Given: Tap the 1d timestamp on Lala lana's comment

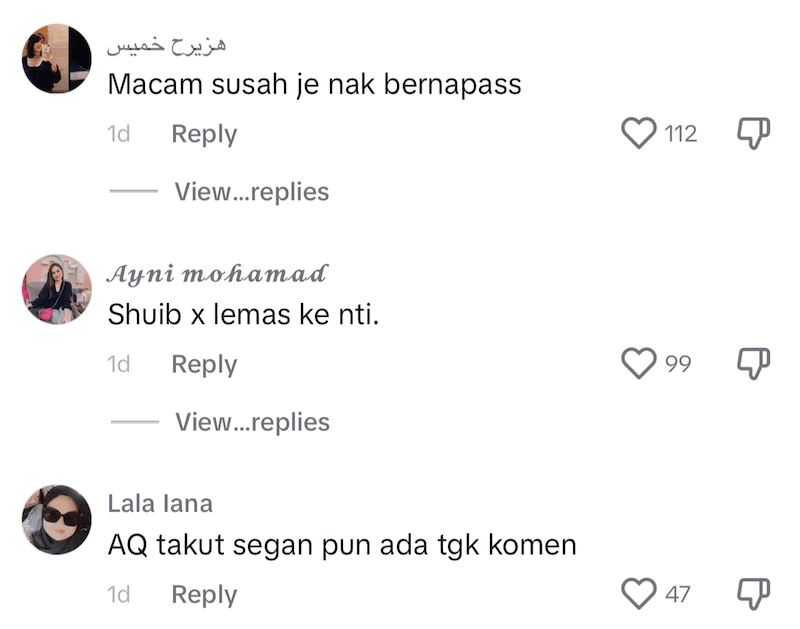Looking at the screenshot, I should click(x=119, y=594).
